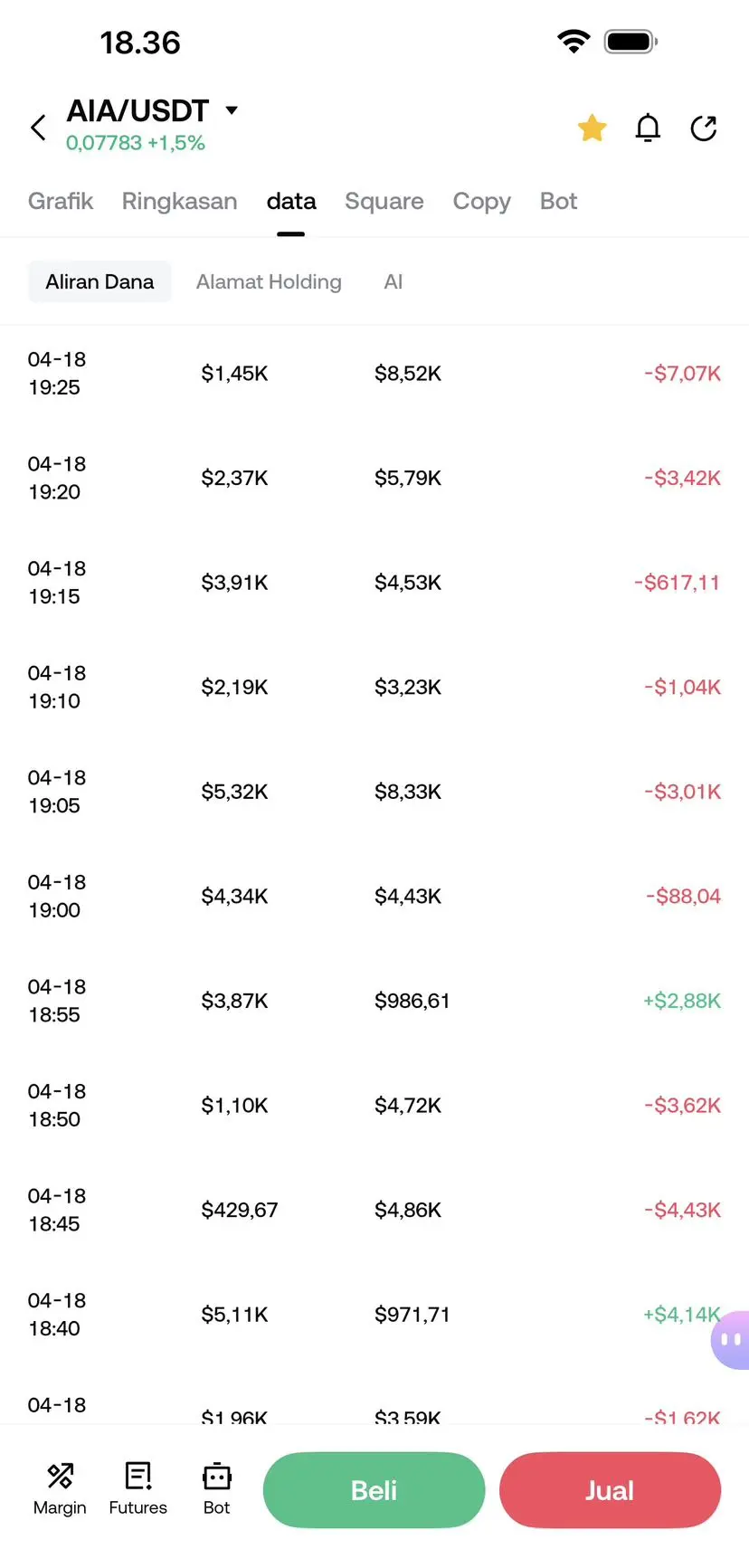Show the AI sub-tab
Screen dimensions: 749x1568
point(393,282)
